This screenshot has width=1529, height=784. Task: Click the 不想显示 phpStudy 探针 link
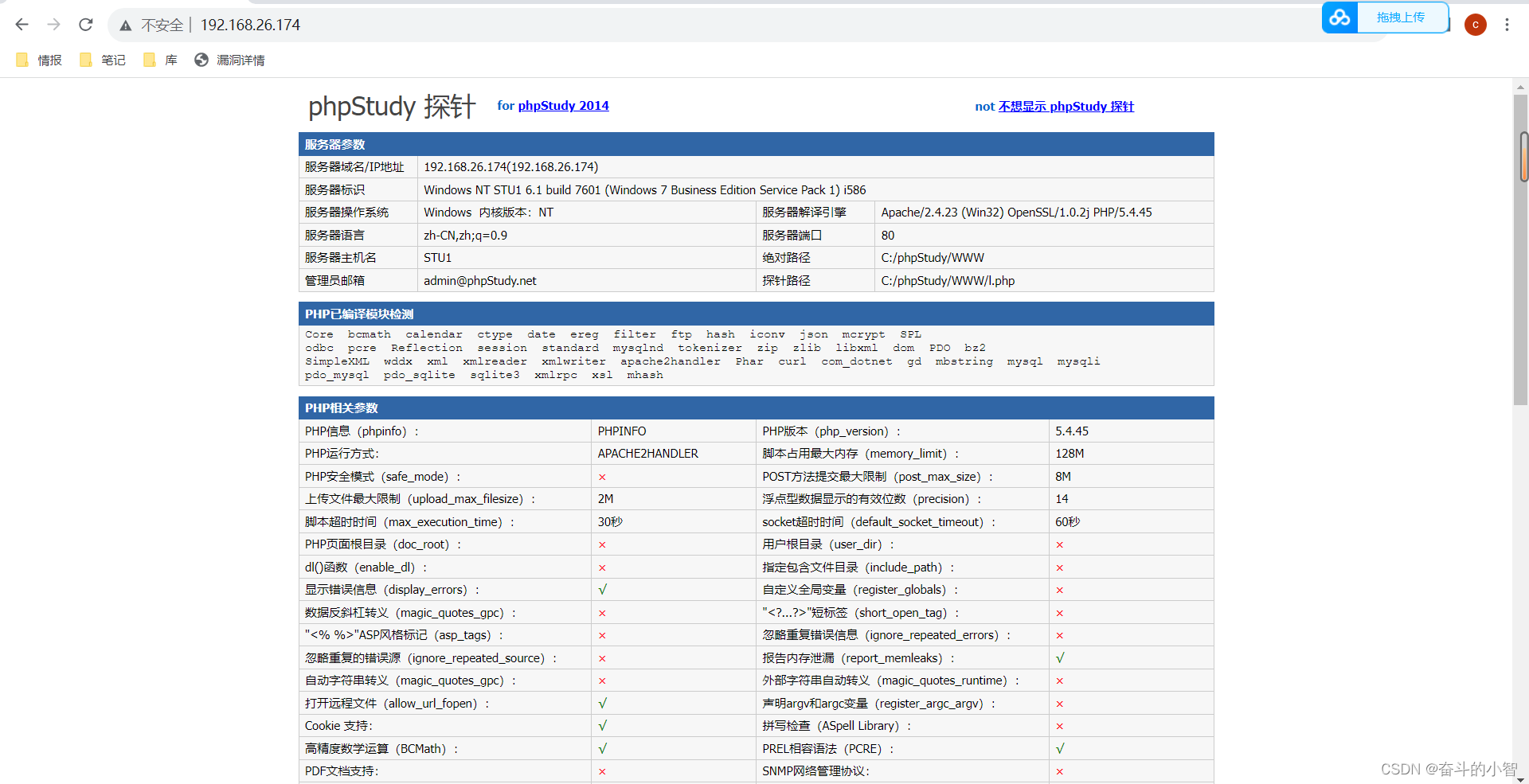tap(1066, 107)
